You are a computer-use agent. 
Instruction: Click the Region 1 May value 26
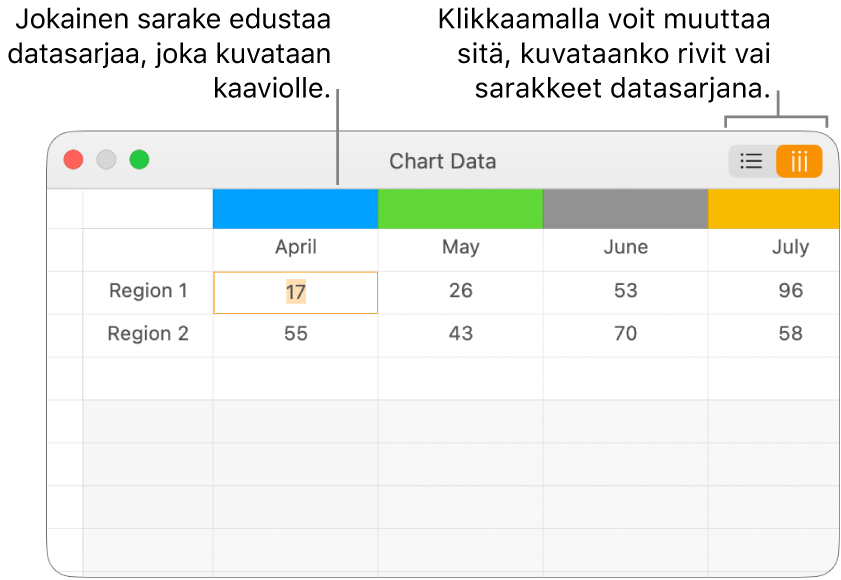(460, 291)
